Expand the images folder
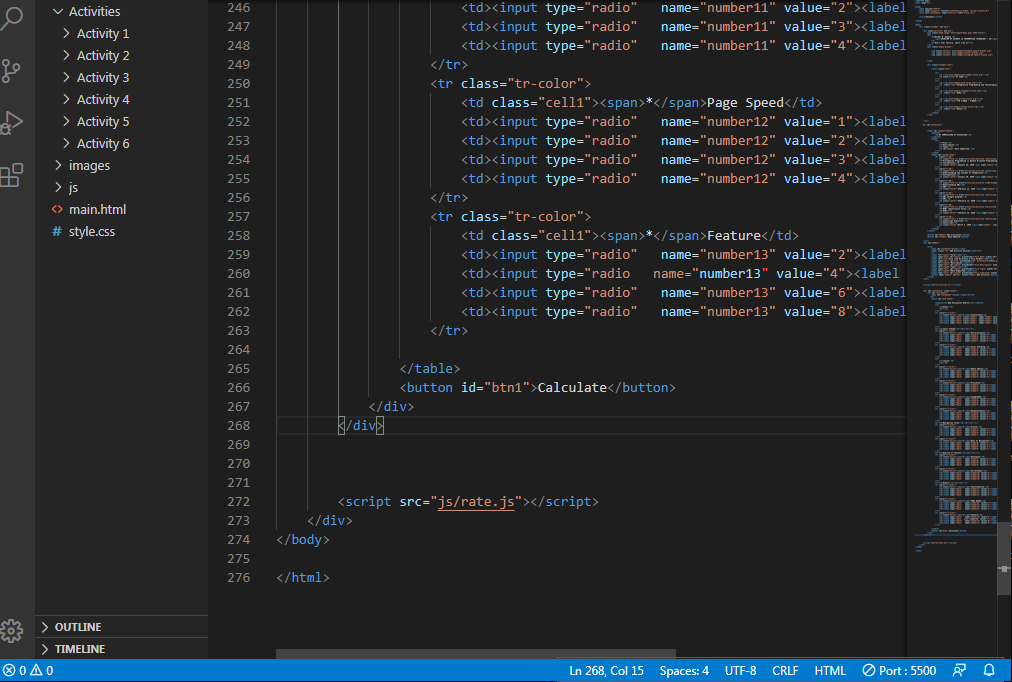This screenshot has height=682, width=1012. [x=58, y=165]
